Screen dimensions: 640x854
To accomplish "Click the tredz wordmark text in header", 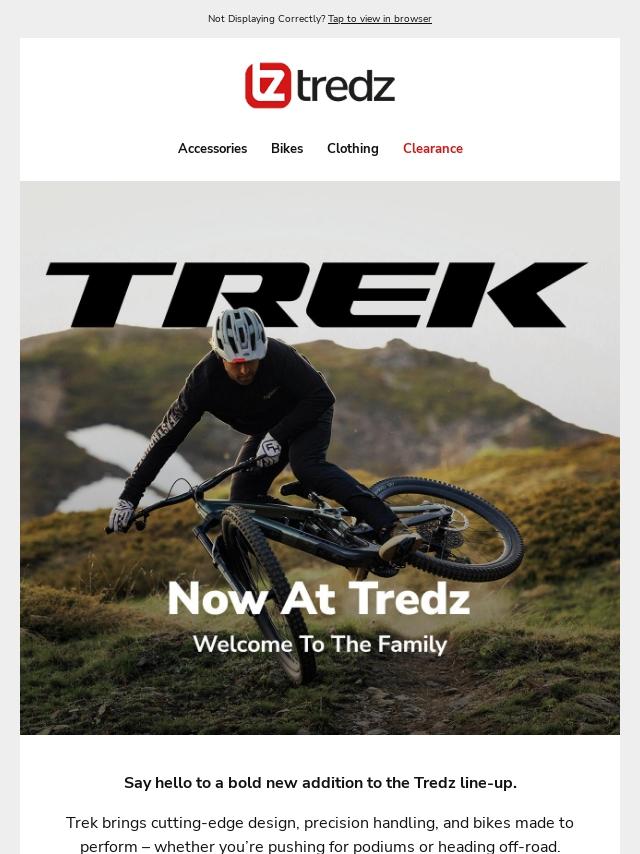I will point(346,87).
